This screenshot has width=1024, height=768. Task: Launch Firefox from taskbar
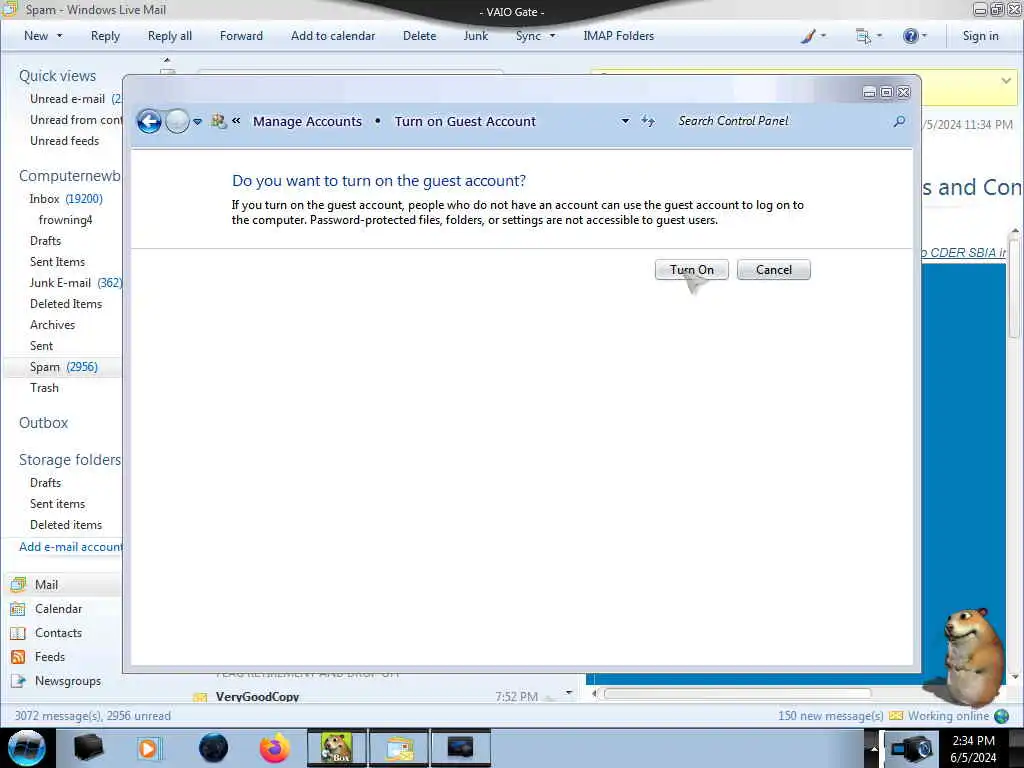click(x=275, y=748)
